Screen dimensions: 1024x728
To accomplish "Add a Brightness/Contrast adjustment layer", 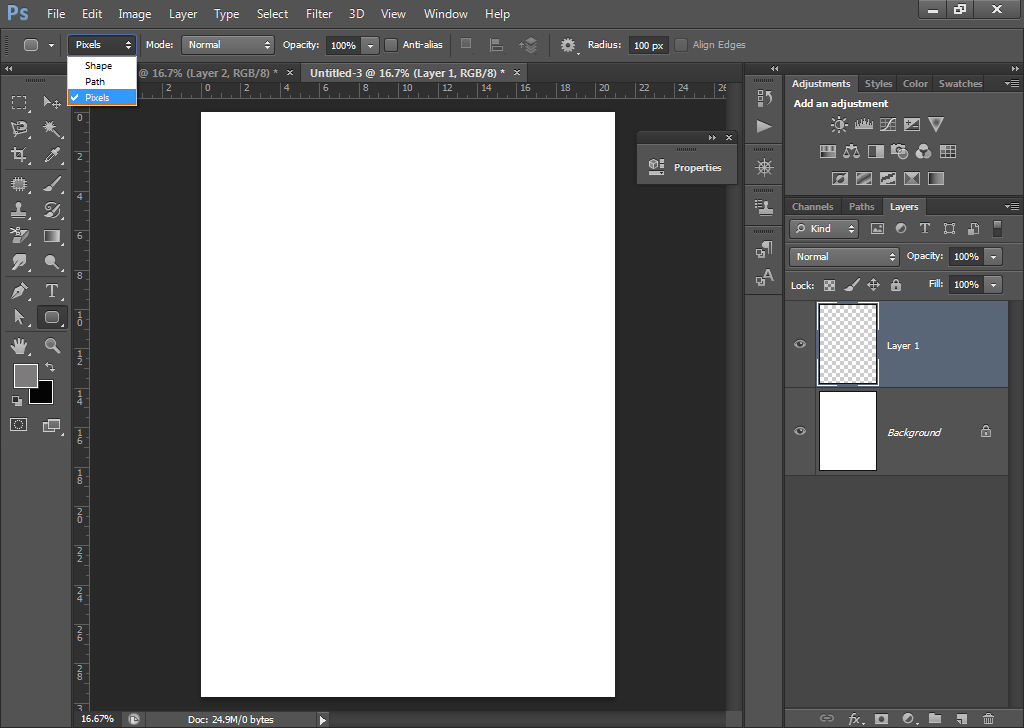I will coord(838,124).
